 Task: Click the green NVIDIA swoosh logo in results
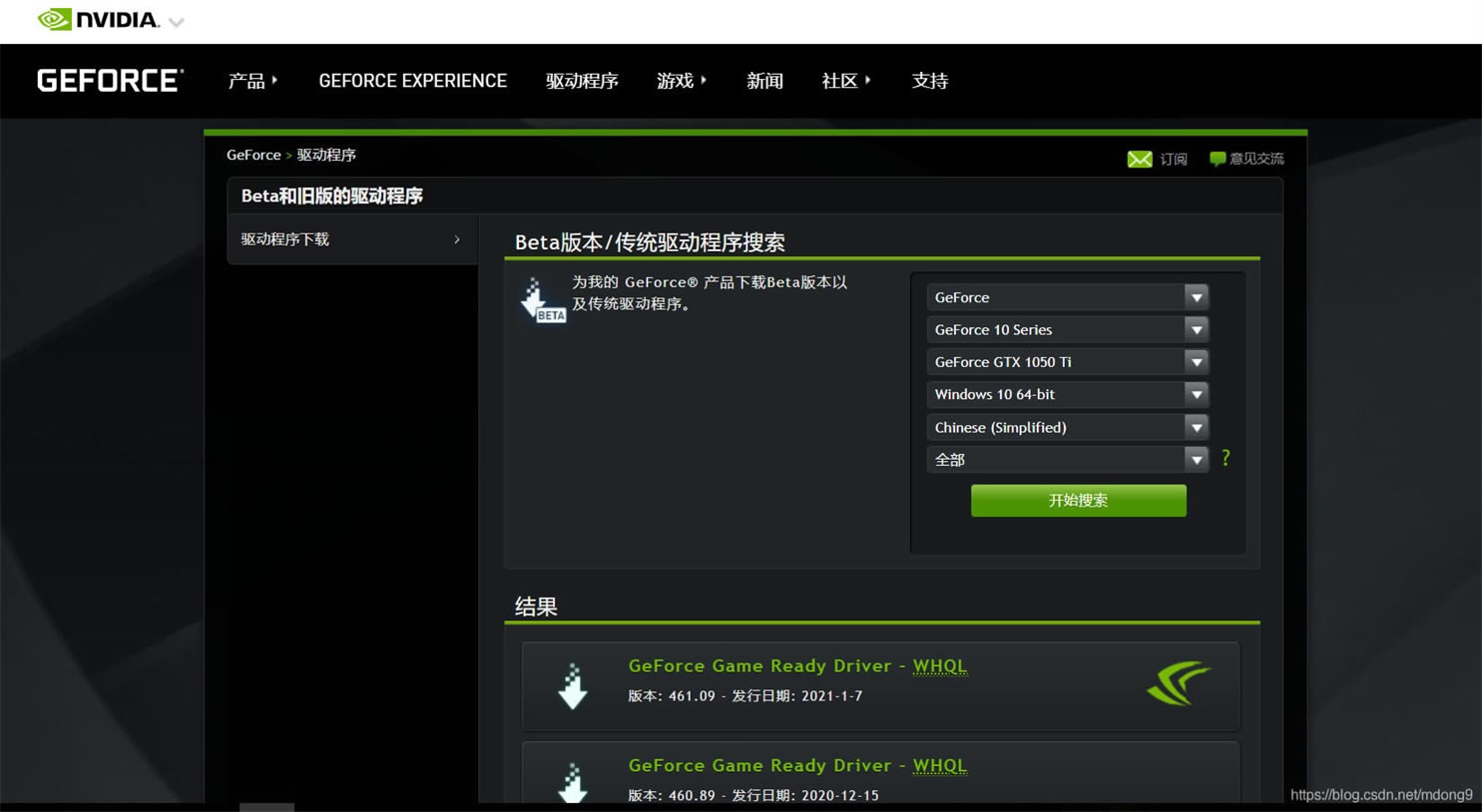click(x=1179, y=683)
